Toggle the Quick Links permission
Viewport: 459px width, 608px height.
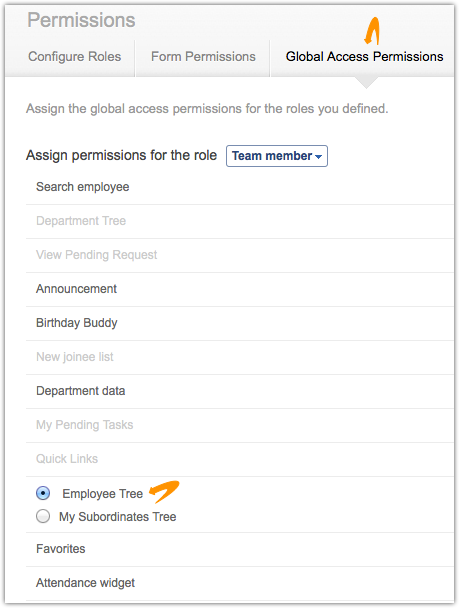click(240, 459)
